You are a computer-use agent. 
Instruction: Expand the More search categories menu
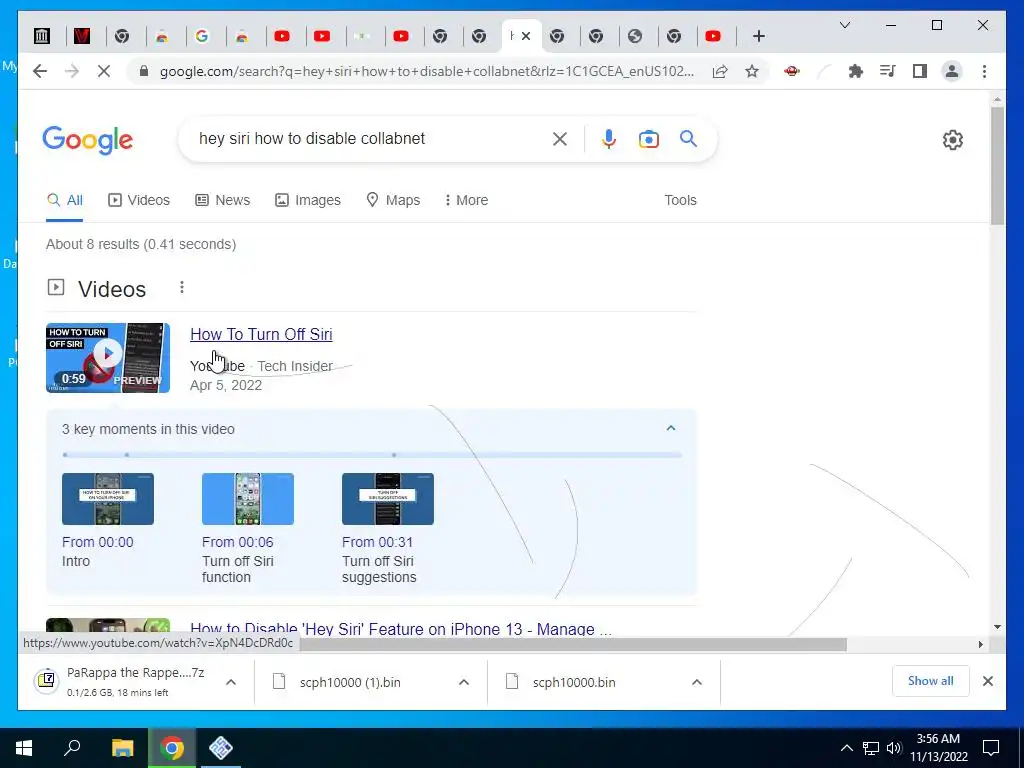click(x=466, y=200)
